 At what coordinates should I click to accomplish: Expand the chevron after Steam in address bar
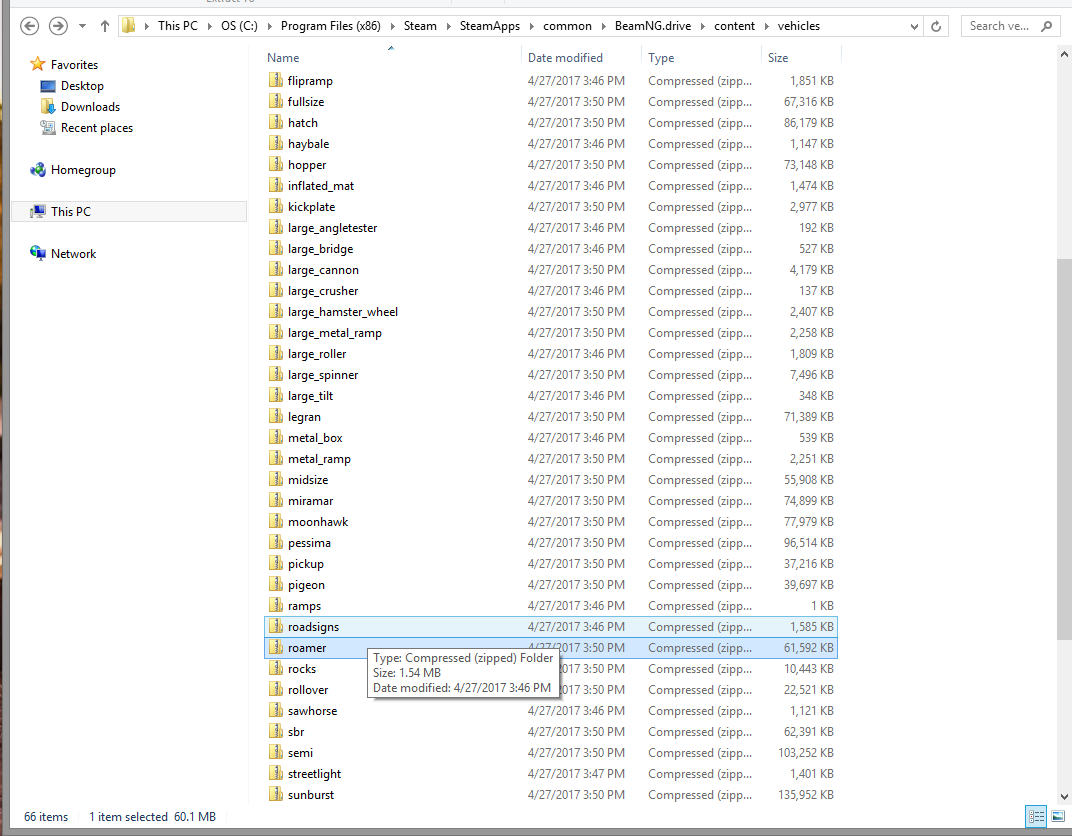[x=448, y=27]
